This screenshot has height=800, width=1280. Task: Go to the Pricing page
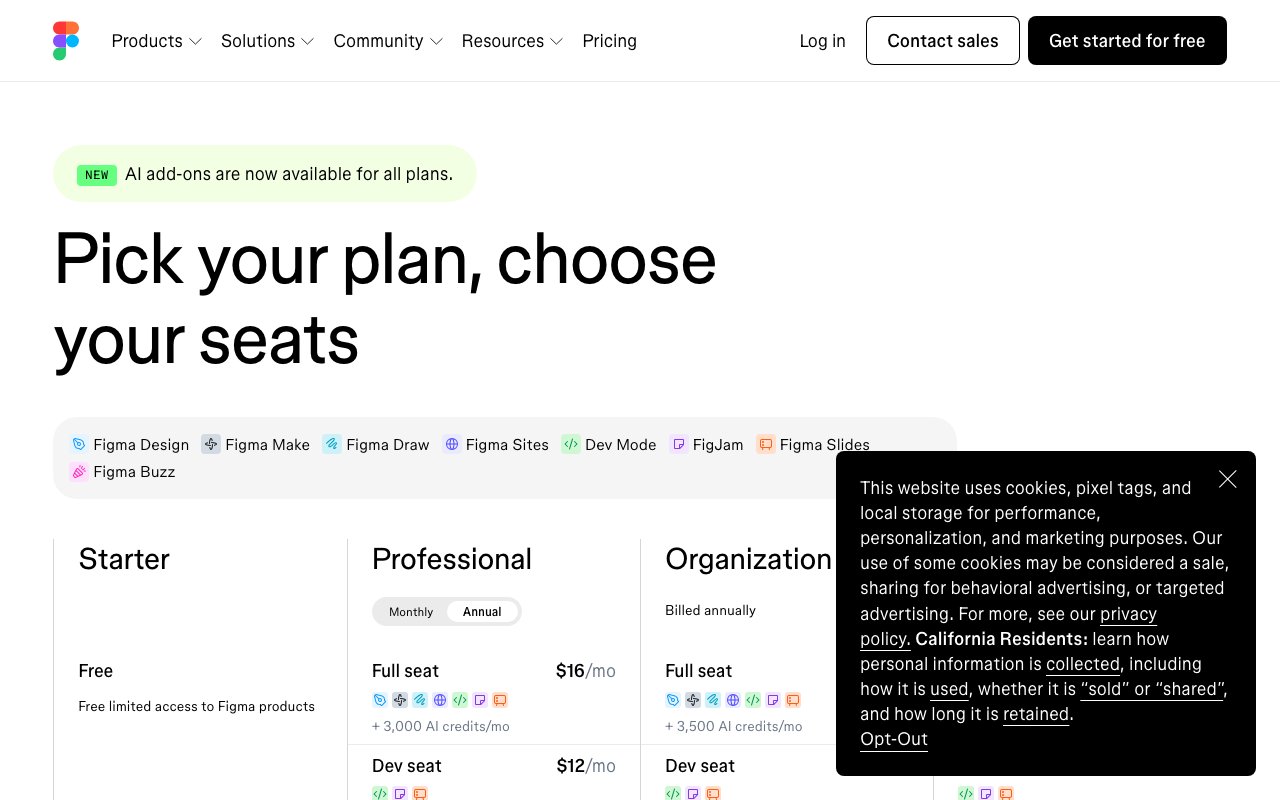tap(610, 41)
